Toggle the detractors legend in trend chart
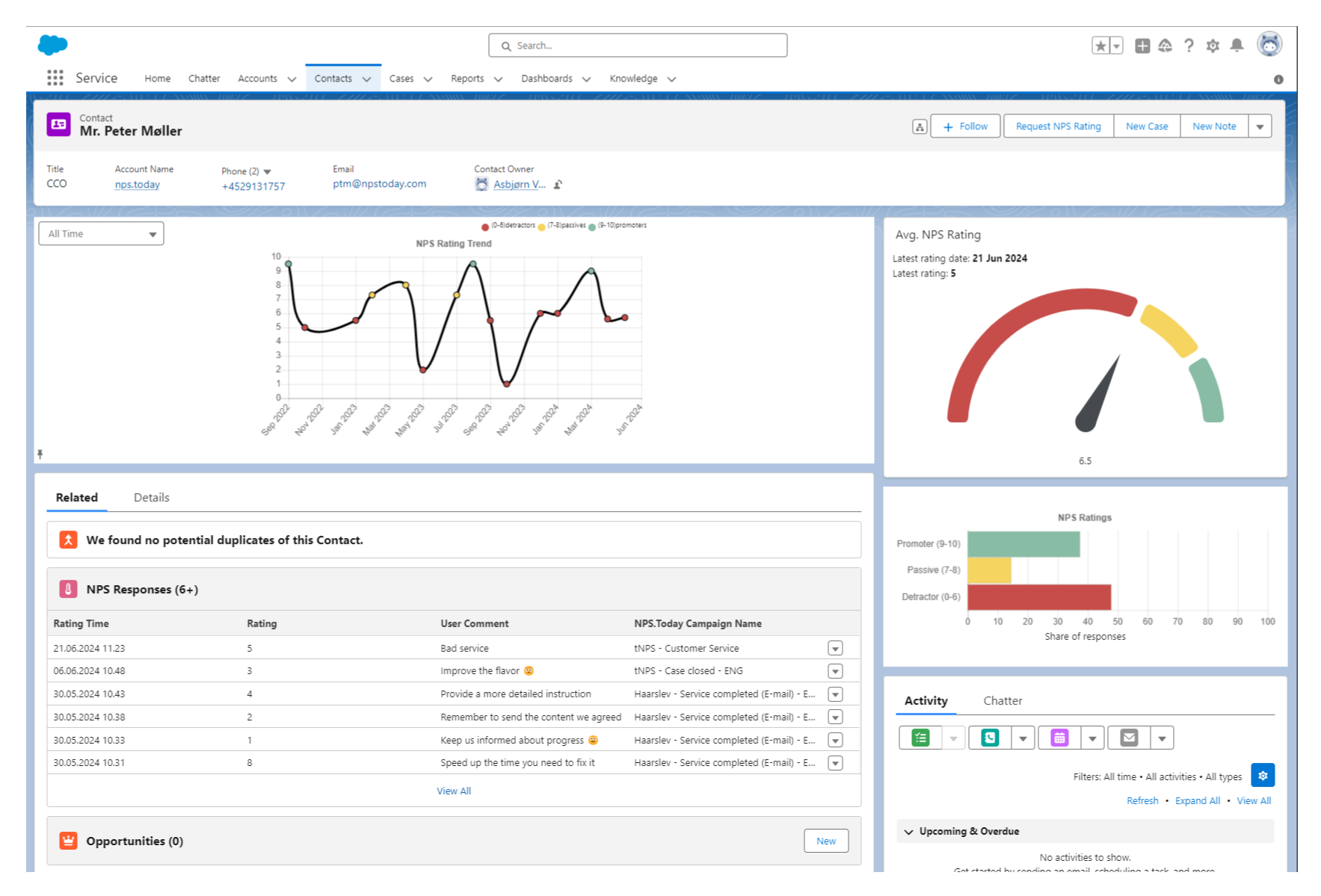The image size is (1321, 896). [x=509, y=226]
